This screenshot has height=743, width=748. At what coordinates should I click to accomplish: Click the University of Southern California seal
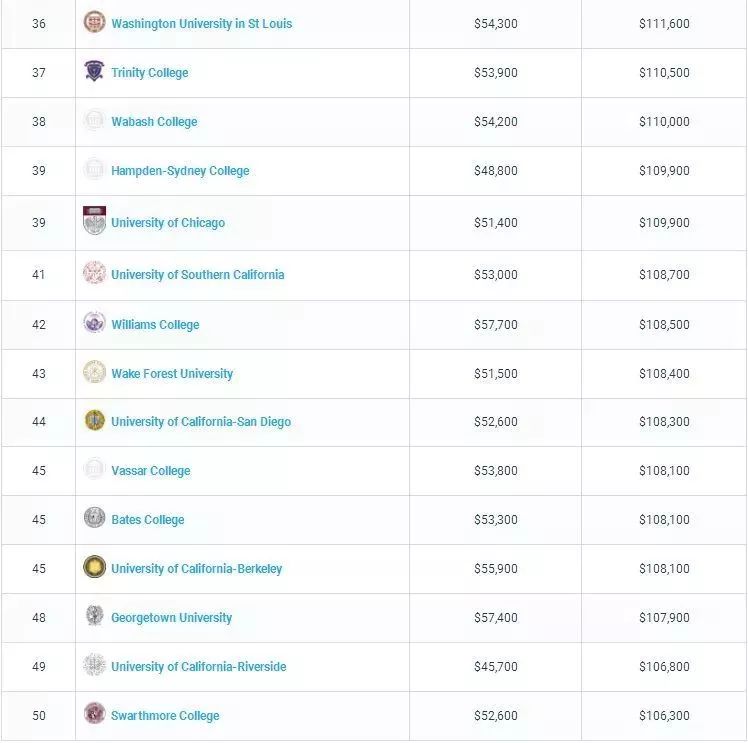(94, 273)
